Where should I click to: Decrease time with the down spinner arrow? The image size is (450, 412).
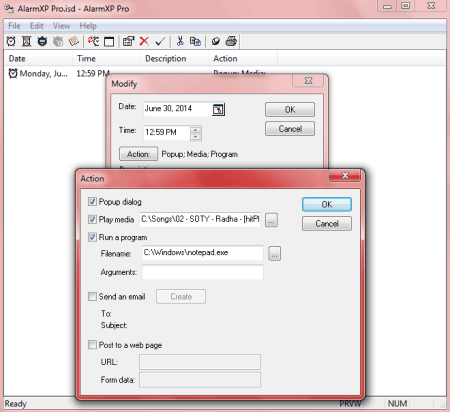[196, 137]
